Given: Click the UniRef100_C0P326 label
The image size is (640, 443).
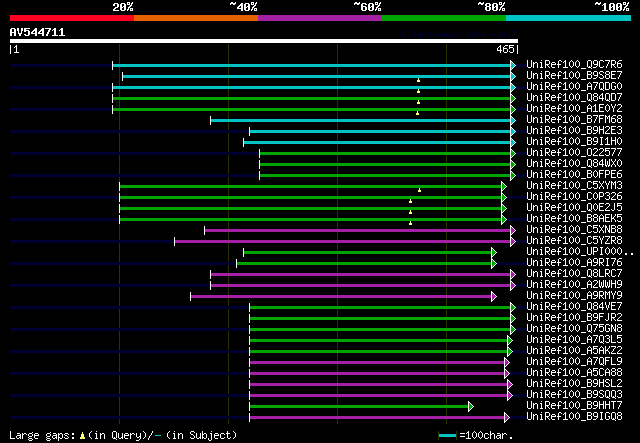Looking at the screenshot, I should pos(574,197).
